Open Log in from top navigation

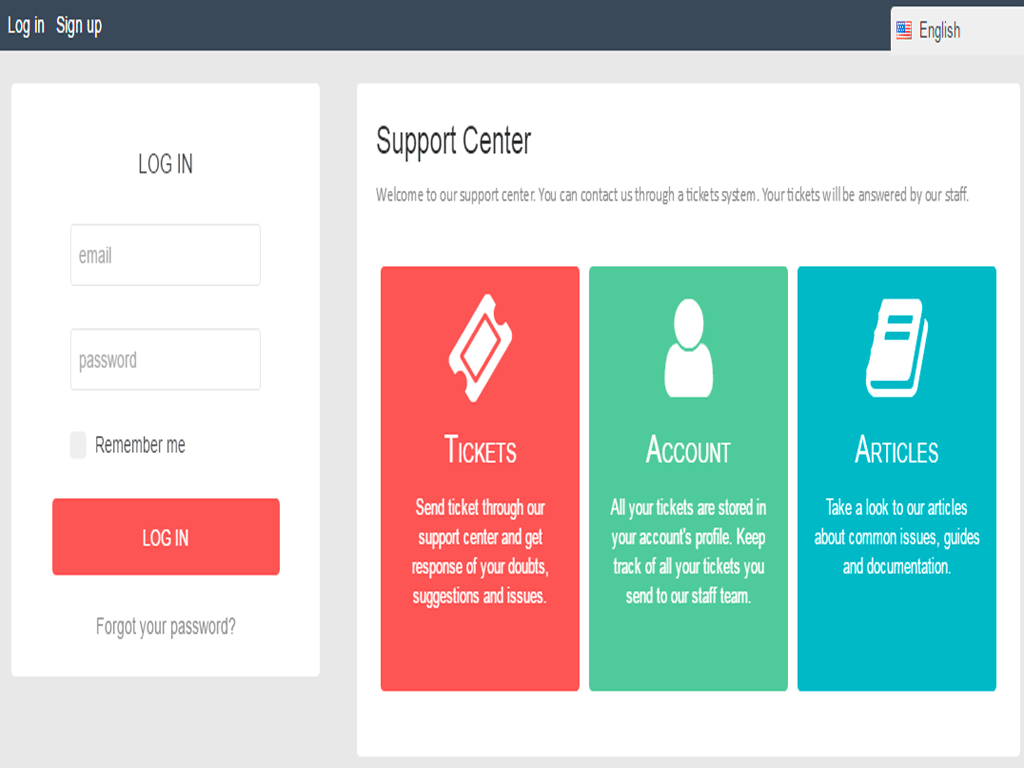click(26, 25)
